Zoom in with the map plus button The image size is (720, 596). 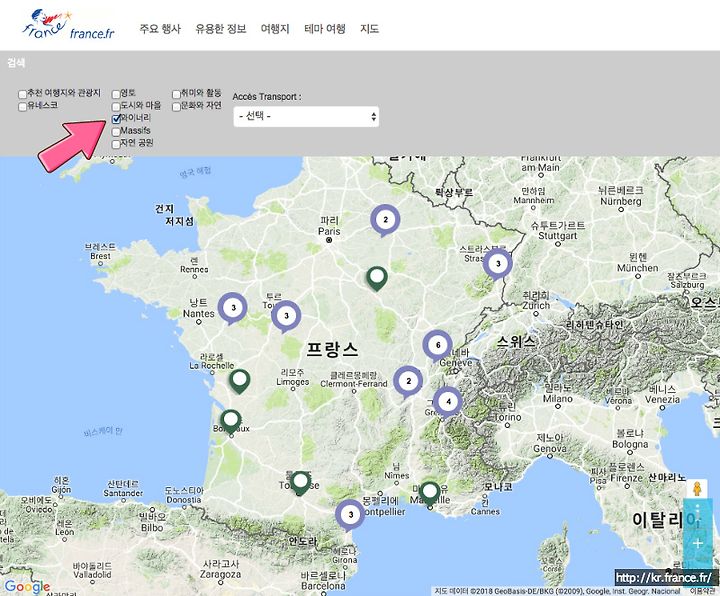click(x=698, y=544)
